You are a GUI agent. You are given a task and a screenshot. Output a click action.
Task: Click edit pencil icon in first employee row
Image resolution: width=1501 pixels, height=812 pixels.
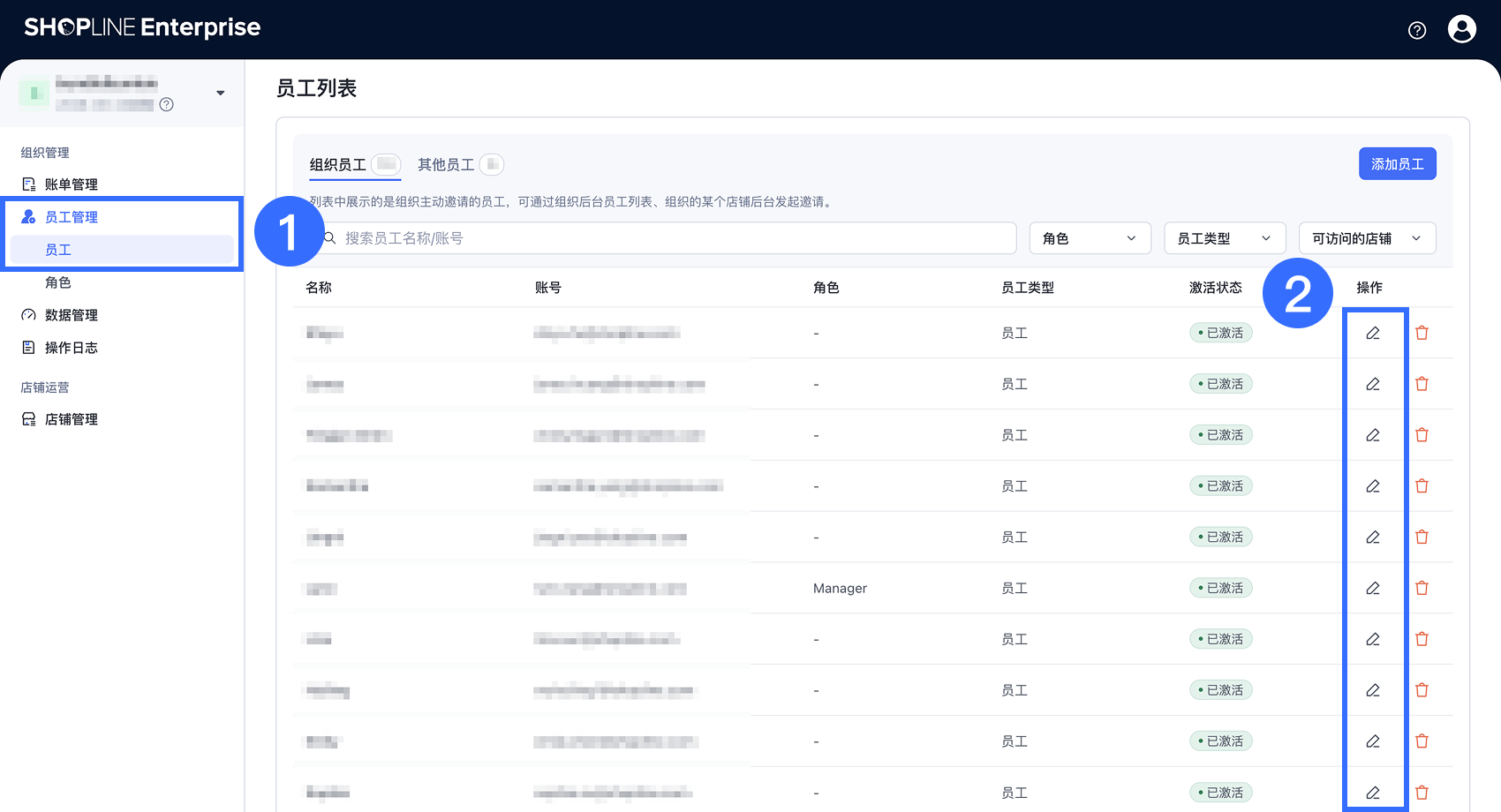(1373, 333)
